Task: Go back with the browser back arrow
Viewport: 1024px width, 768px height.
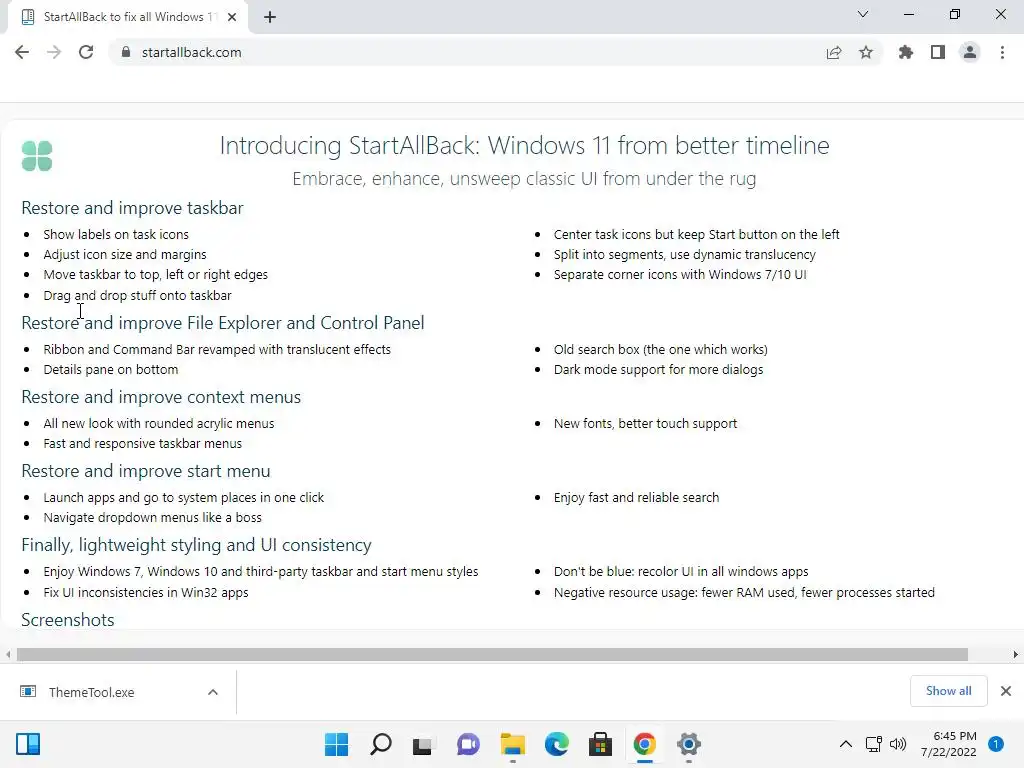Action: coord(22,52)
